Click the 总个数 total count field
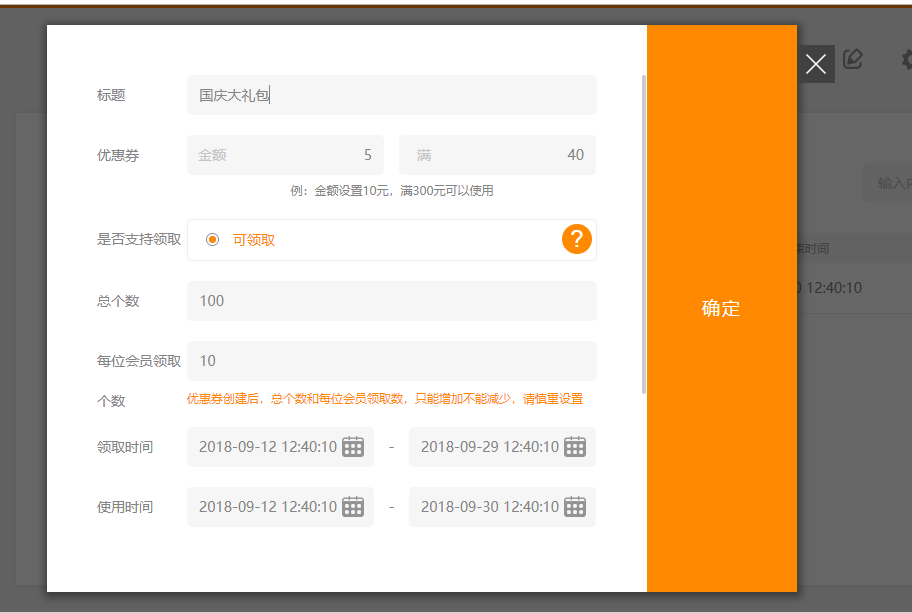 [391, 301]
